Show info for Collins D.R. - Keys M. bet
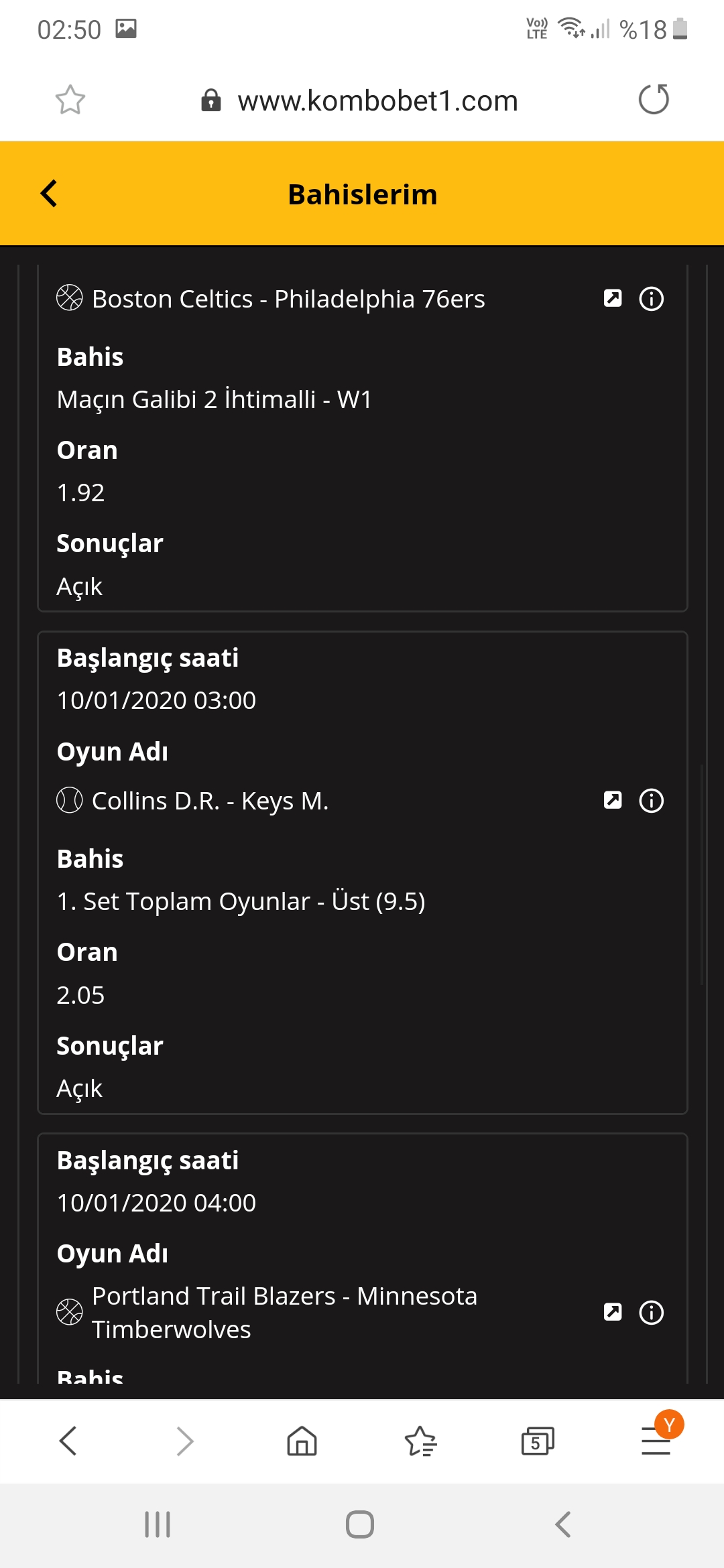 click(652, 800)
